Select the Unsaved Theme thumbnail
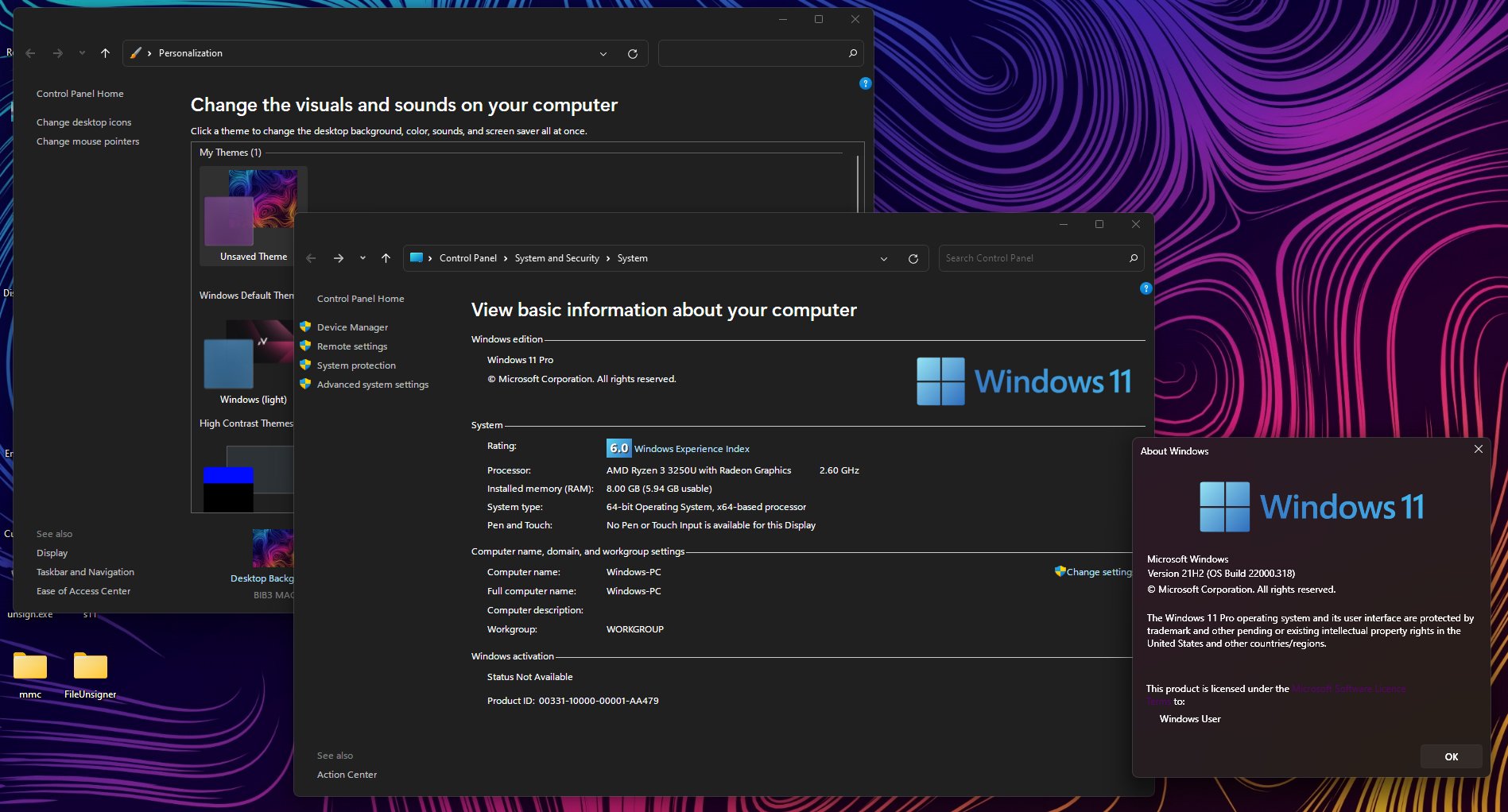Image resolution: width=1508 pixels, height=812 pixels. pos(253,215)
